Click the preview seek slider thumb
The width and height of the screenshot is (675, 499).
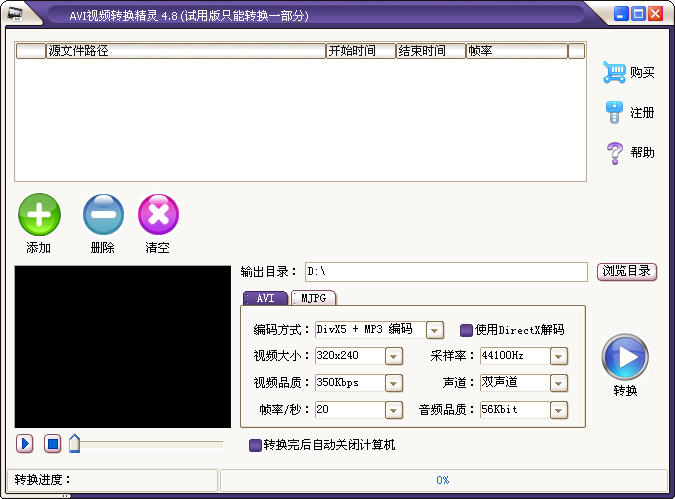[x=74, y=443]
